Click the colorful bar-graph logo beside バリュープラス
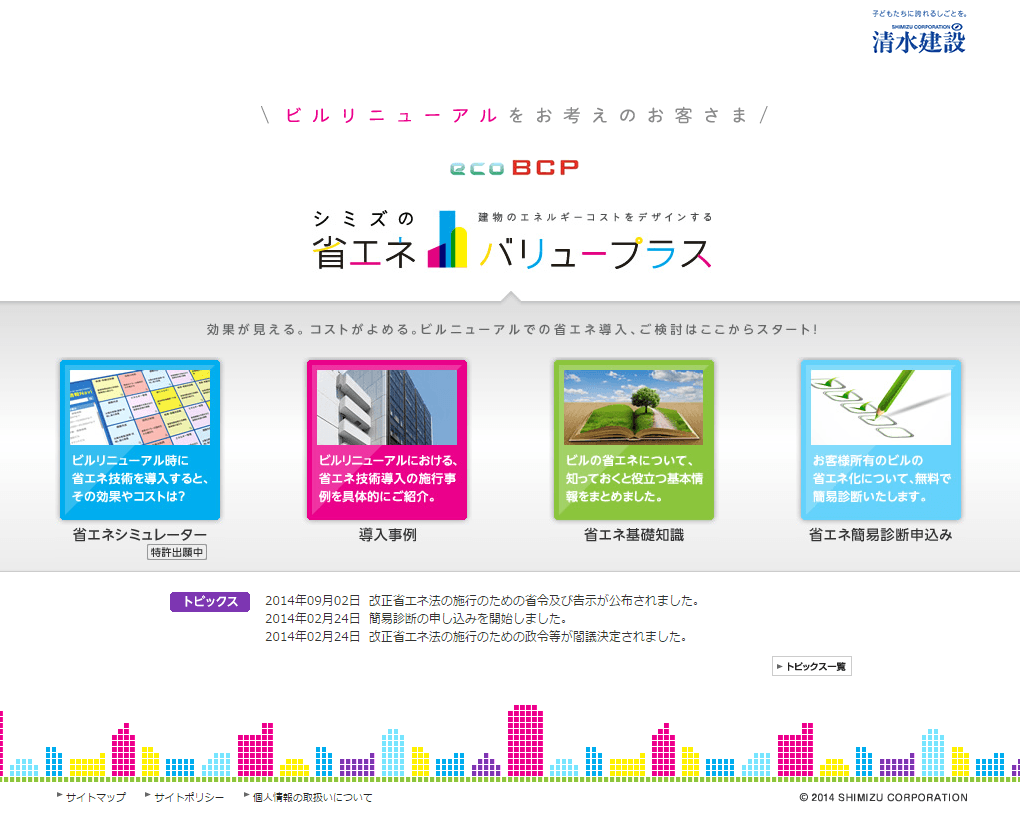1020x813 pixels. click(x=448, y=240)
